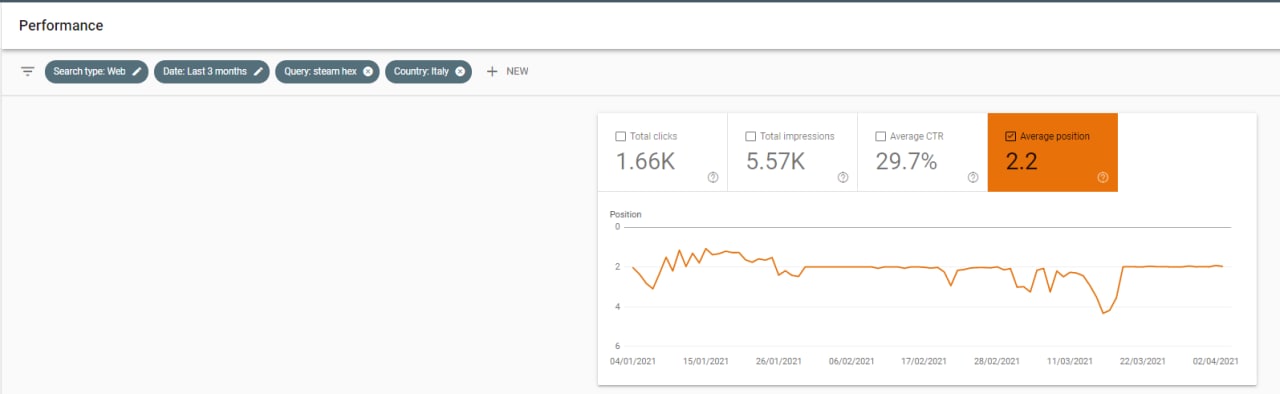Edit the Search type: Web filter
This screenshot has width=1280, height=394.
[137, 71]
